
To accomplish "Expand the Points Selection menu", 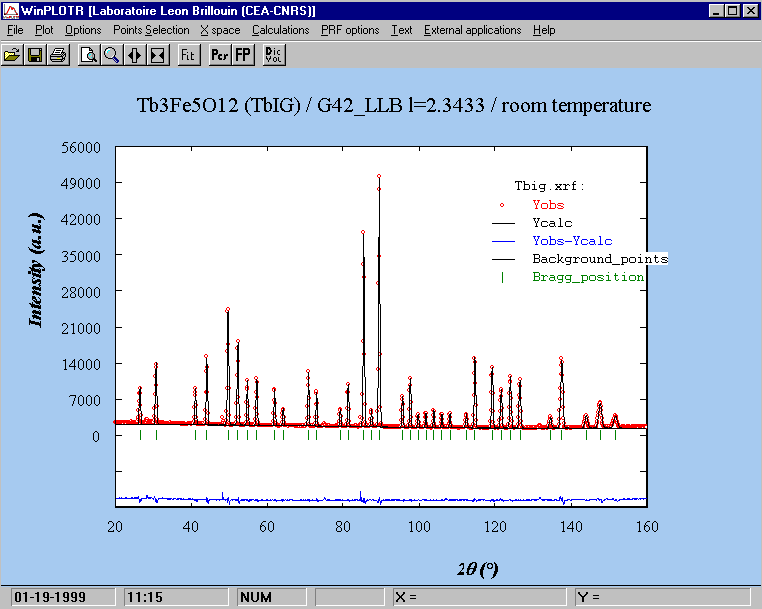I will 151,30.
